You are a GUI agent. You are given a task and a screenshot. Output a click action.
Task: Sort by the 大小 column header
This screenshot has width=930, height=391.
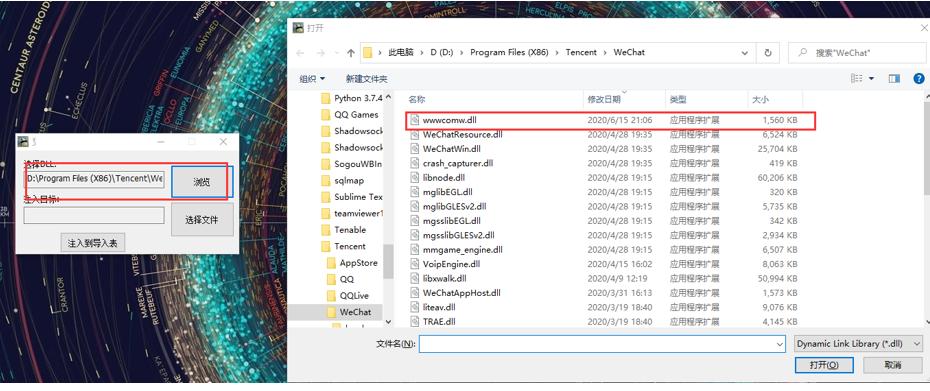[x=775, y=100]
